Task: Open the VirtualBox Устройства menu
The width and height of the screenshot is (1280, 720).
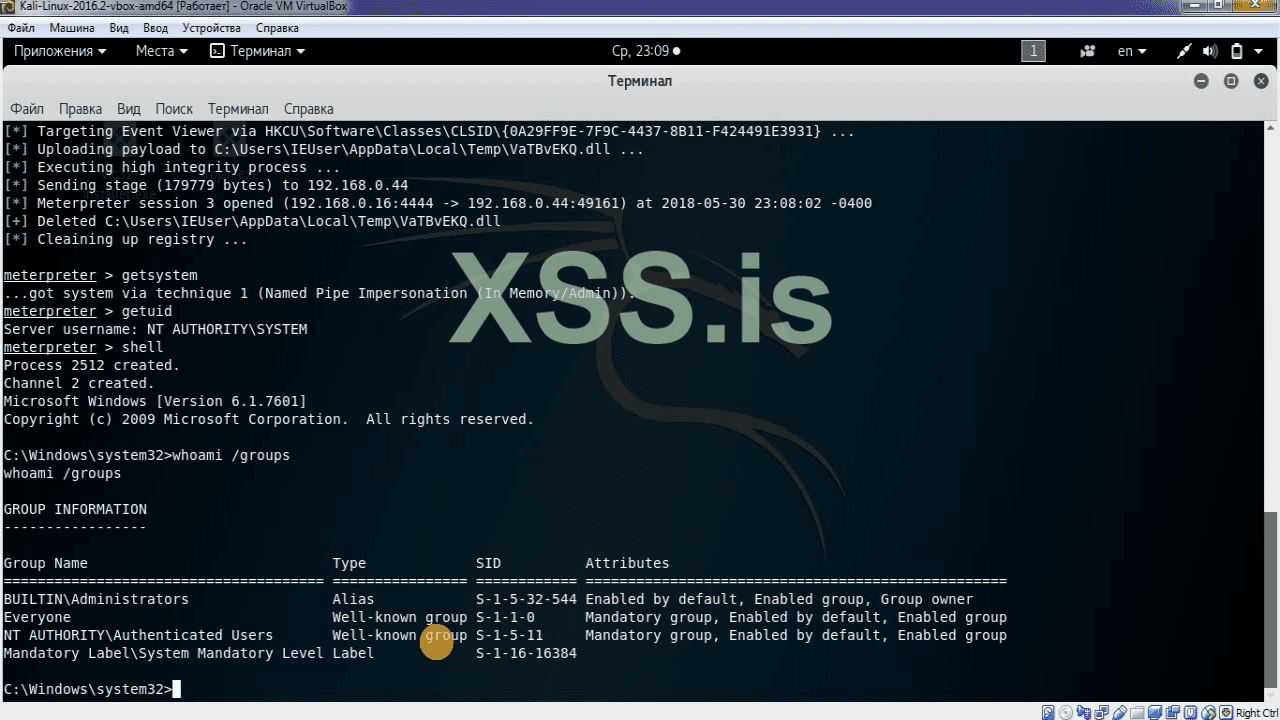Action: (212, 28)
